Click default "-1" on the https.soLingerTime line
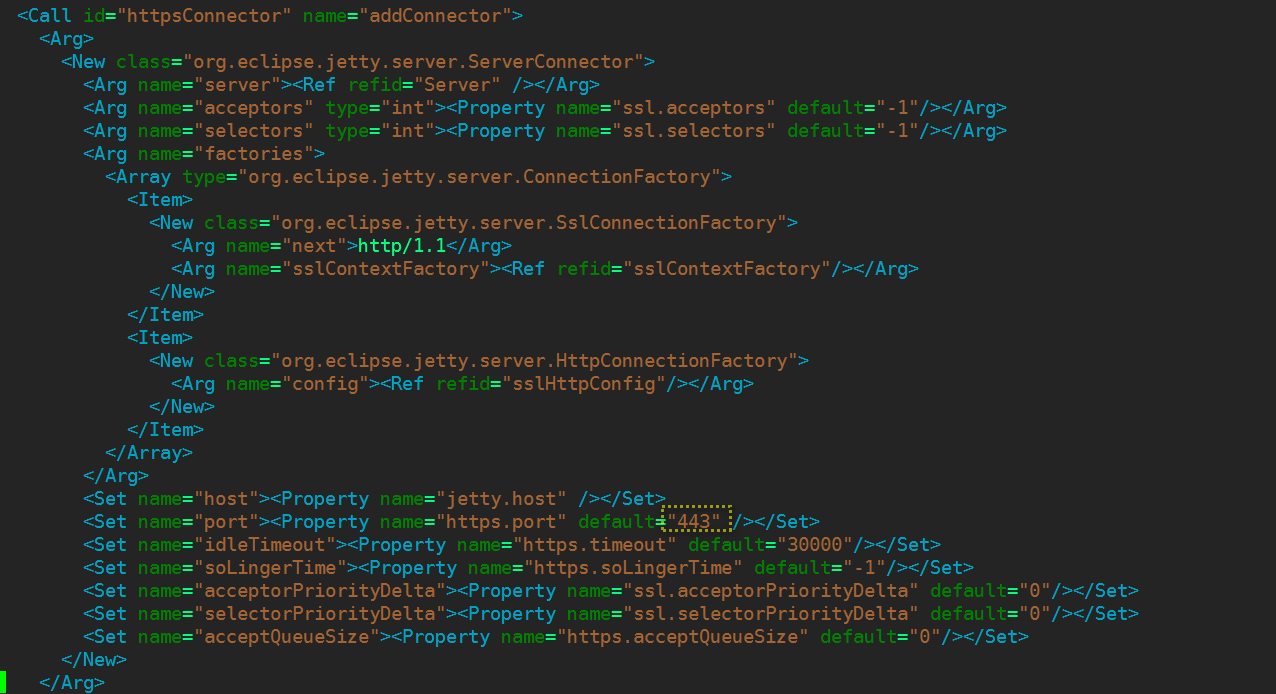This screenshot has height=694, width=1276. (864, 568)
